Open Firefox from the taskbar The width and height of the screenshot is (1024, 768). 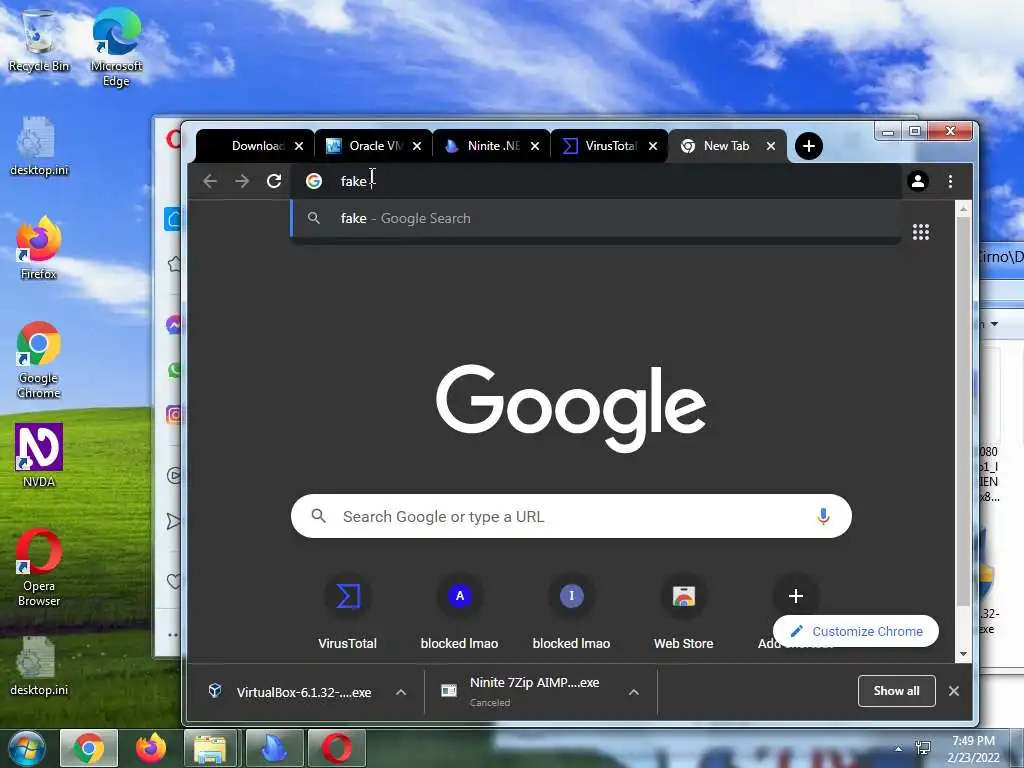click(151, 748)
